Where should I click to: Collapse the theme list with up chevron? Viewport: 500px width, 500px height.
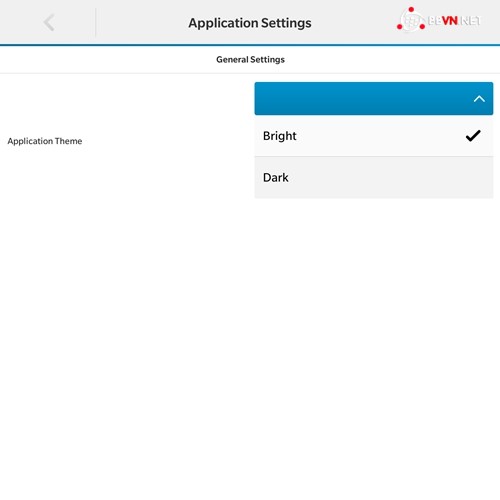point(479,99)
